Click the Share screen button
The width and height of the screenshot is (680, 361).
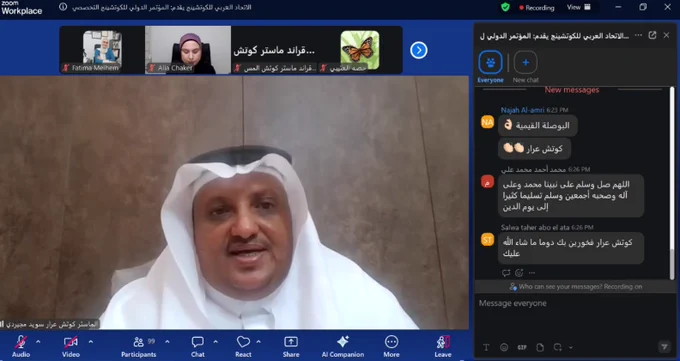pyautogui.click(x=291, y=346)
